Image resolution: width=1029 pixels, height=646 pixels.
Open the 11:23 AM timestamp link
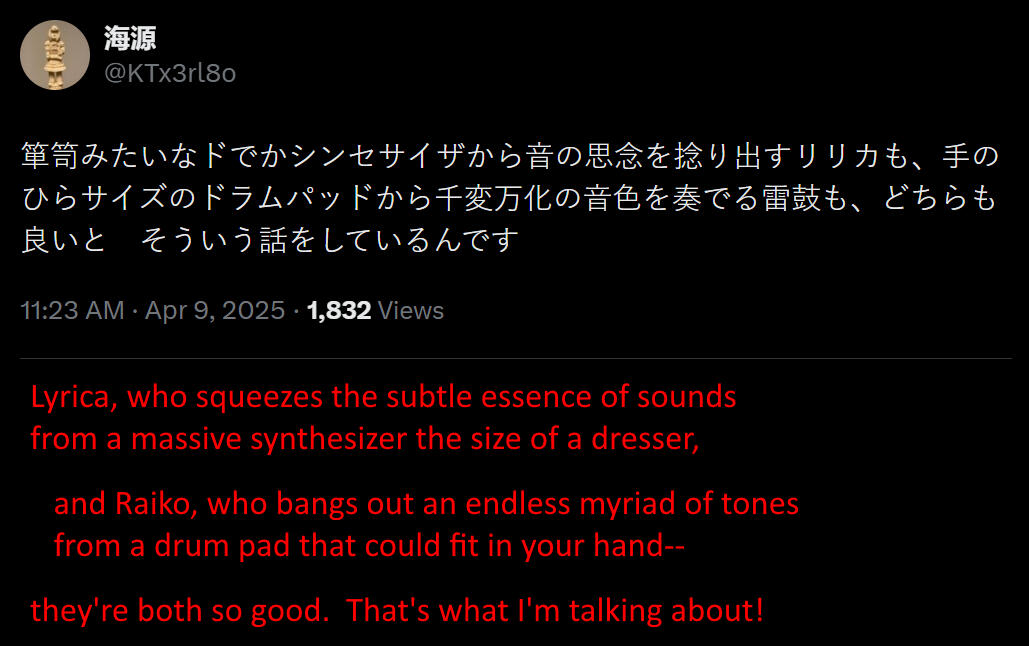pos(72,310)
